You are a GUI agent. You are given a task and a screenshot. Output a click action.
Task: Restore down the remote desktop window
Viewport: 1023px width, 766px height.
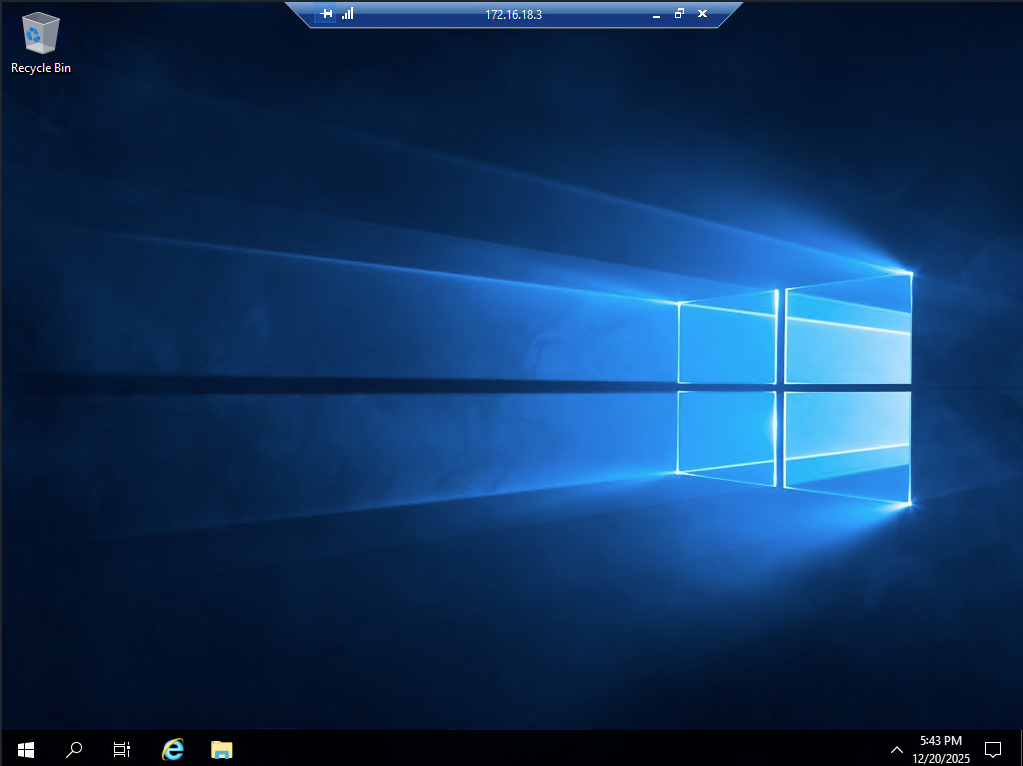coord(679,14)
